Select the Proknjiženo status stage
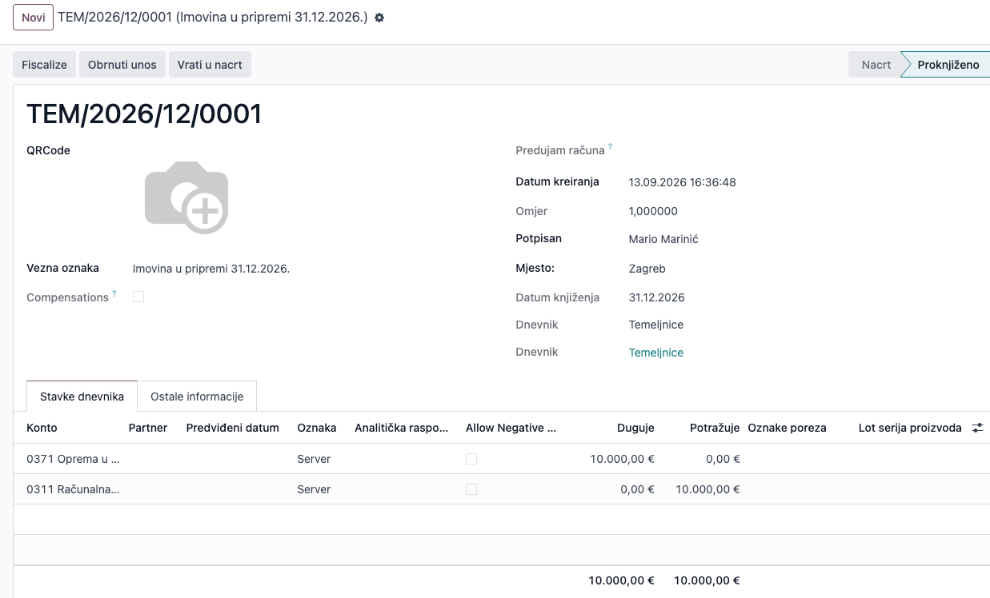 [948, 64]
